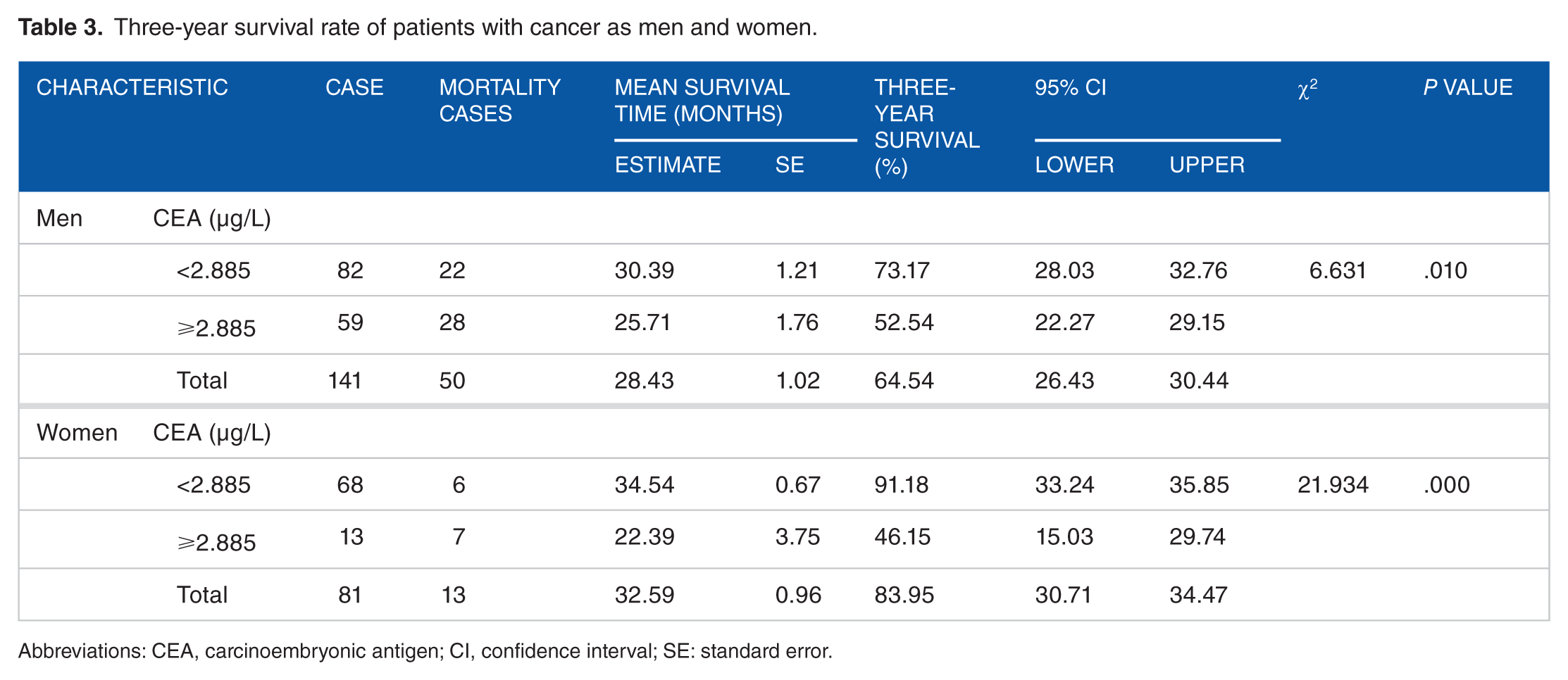Click women's total survival 83.95
Screen dimensions: 1568x680
pyautogui.click(x=904, y=595)
